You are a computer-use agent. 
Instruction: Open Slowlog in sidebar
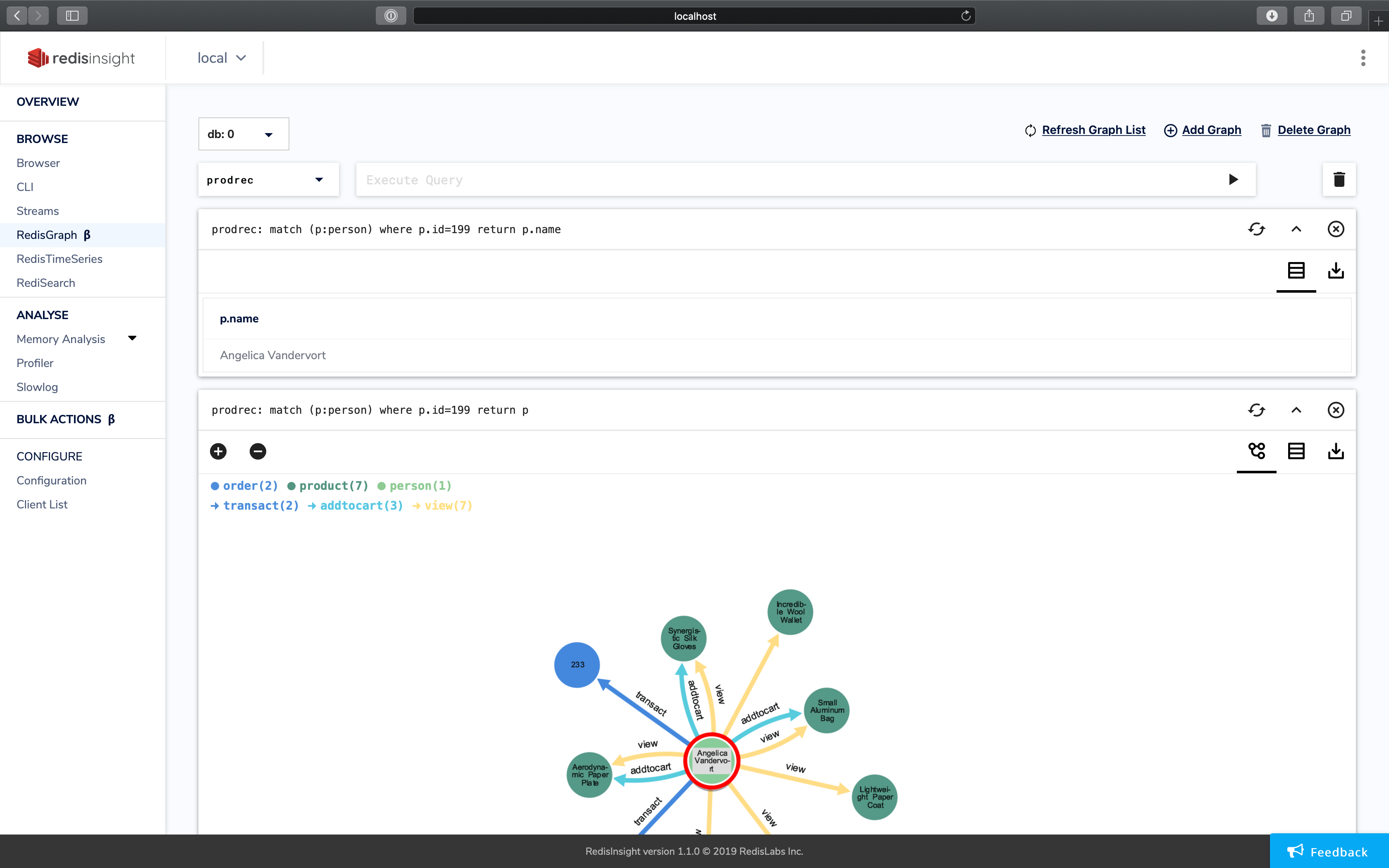tap(37, 388)
